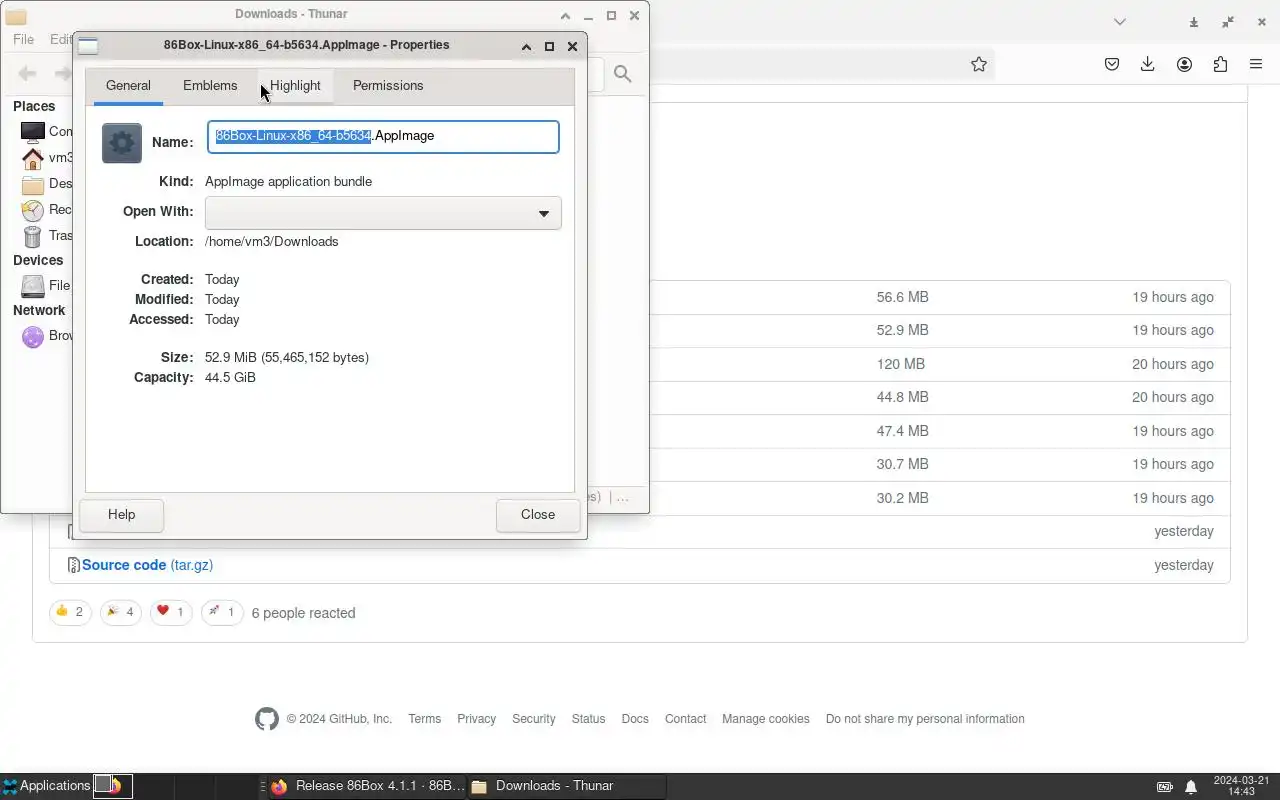Click the 6 people reacted text
The image size is (1280, 800).
coord(303,613)
